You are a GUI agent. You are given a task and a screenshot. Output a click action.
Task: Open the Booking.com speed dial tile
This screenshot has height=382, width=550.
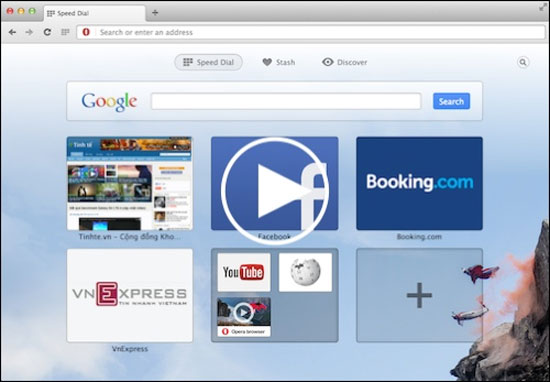coord(419,183)
